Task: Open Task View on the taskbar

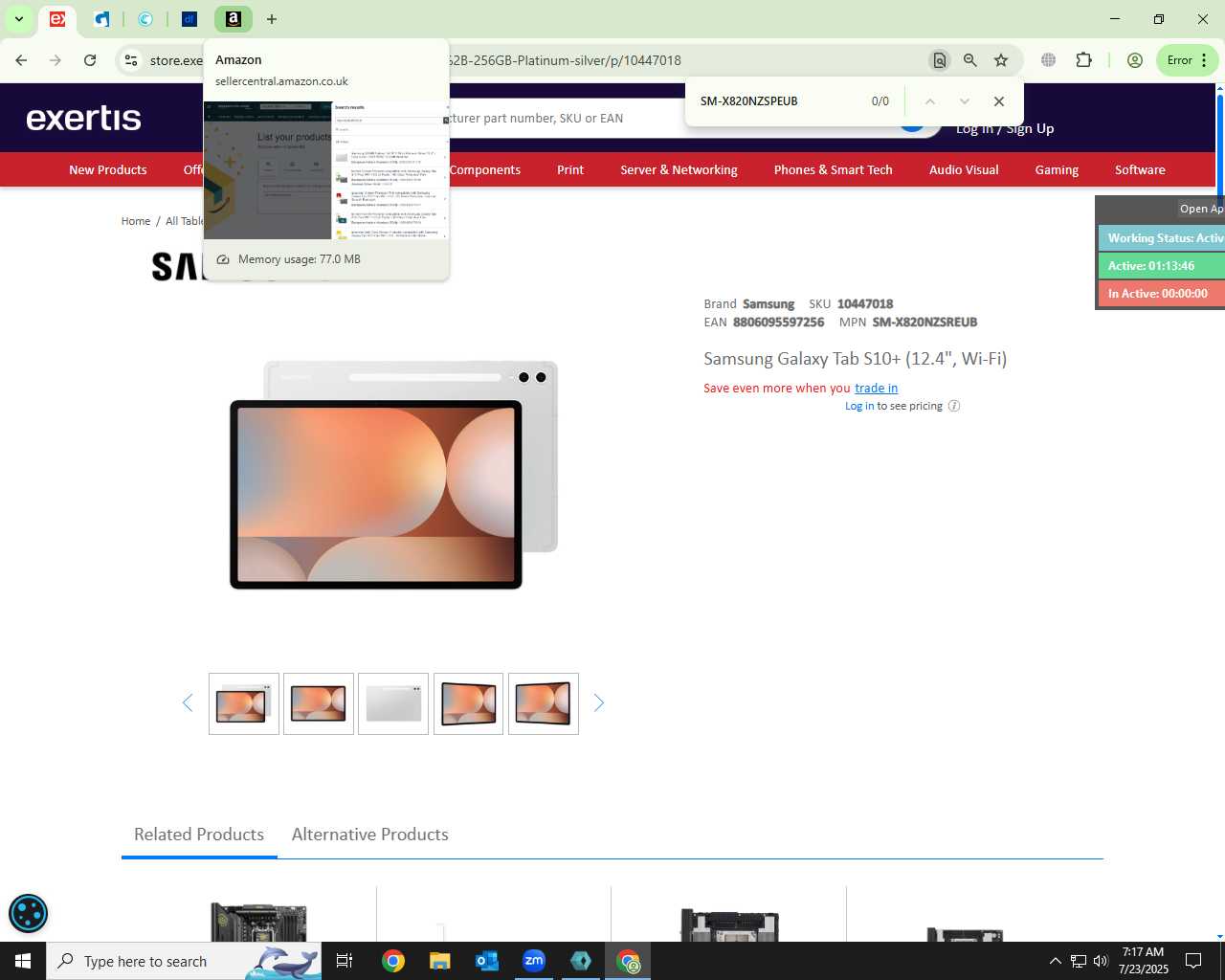Action: tap(345, 961)
